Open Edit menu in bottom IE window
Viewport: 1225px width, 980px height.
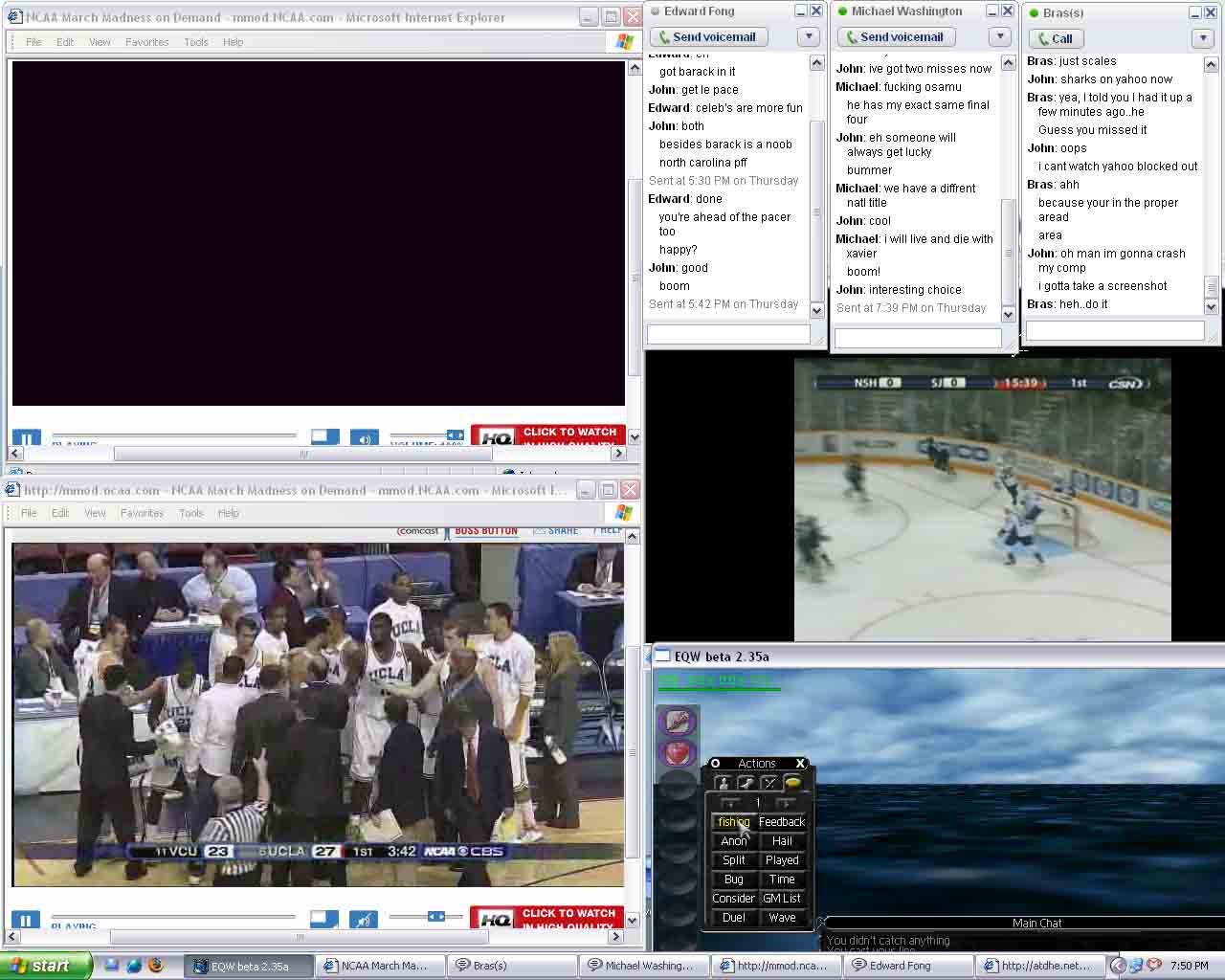point(60,513)
